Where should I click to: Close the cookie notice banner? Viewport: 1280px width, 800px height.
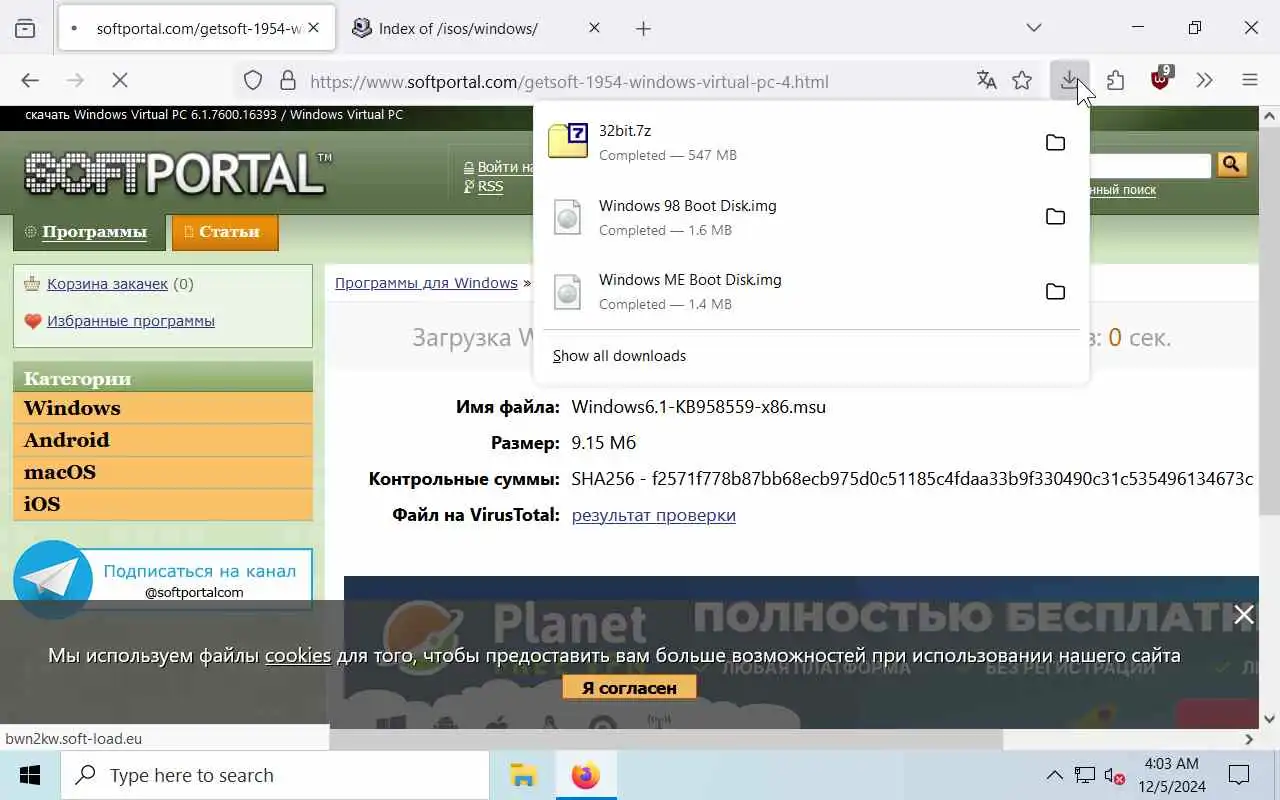point(1243,615)
